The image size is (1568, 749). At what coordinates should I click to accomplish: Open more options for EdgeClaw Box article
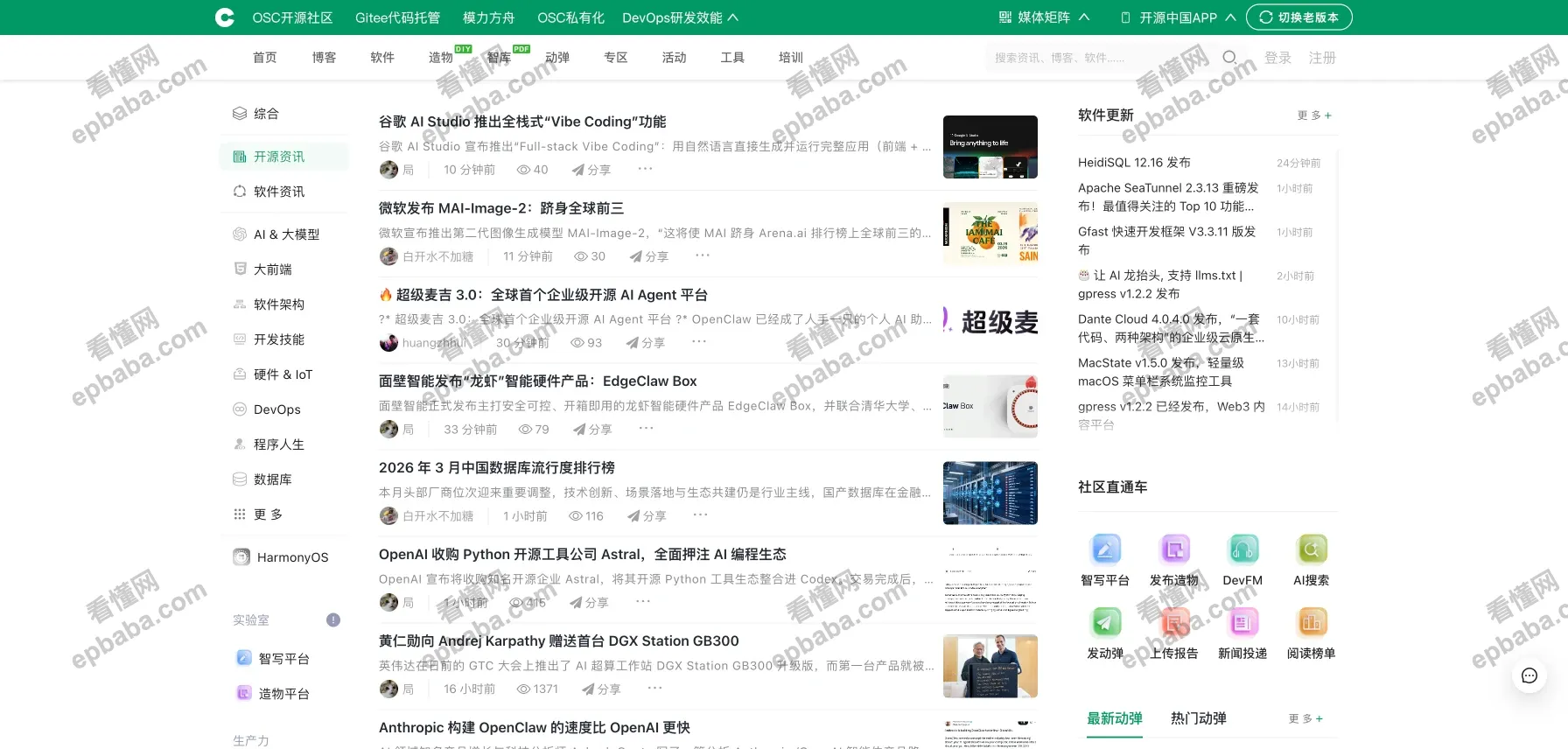point(647,428)
